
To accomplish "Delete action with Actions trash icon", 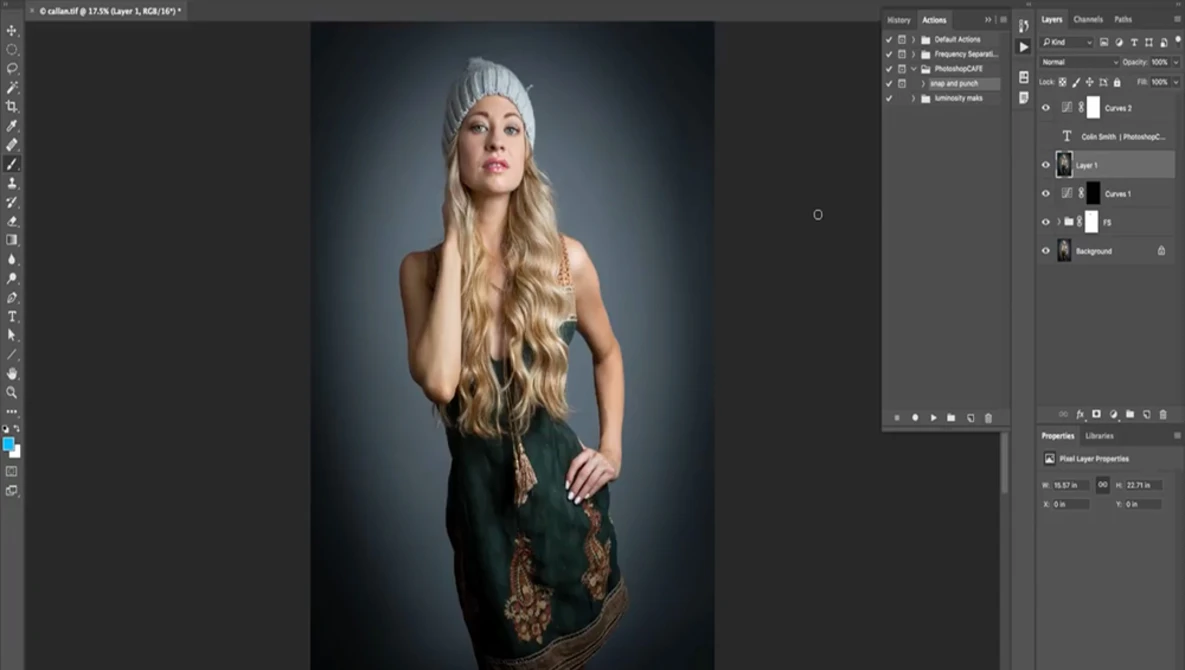I will [988, 418].
